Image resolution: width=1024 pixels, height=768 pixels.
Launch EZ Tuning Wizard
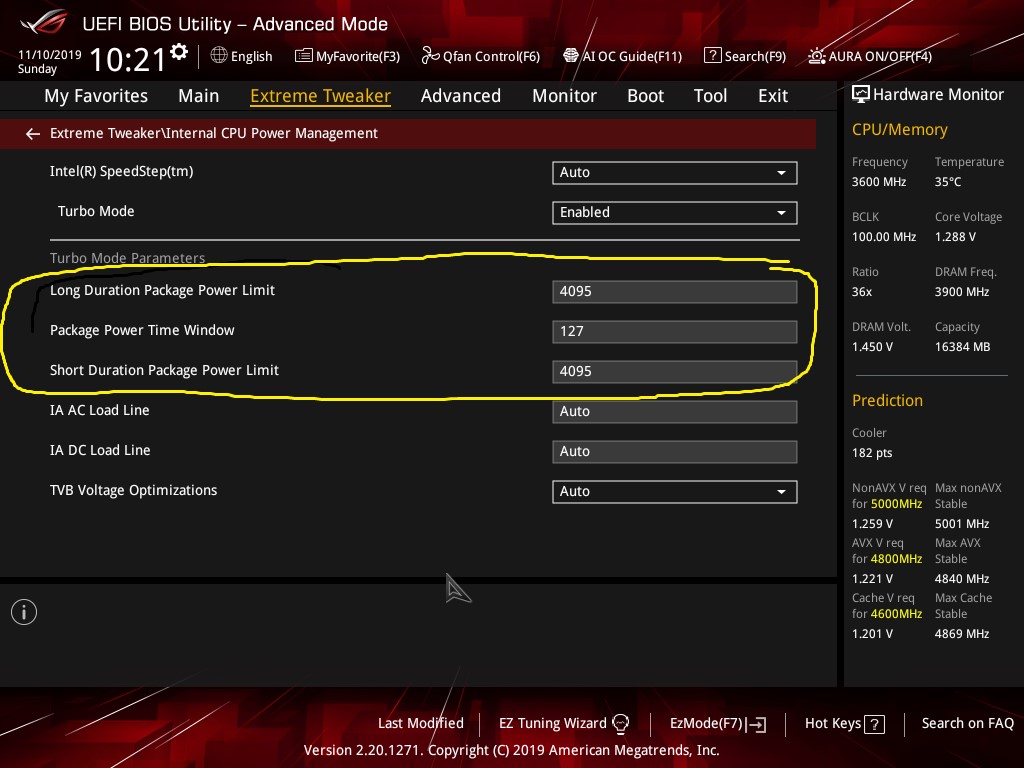[564, 723]
